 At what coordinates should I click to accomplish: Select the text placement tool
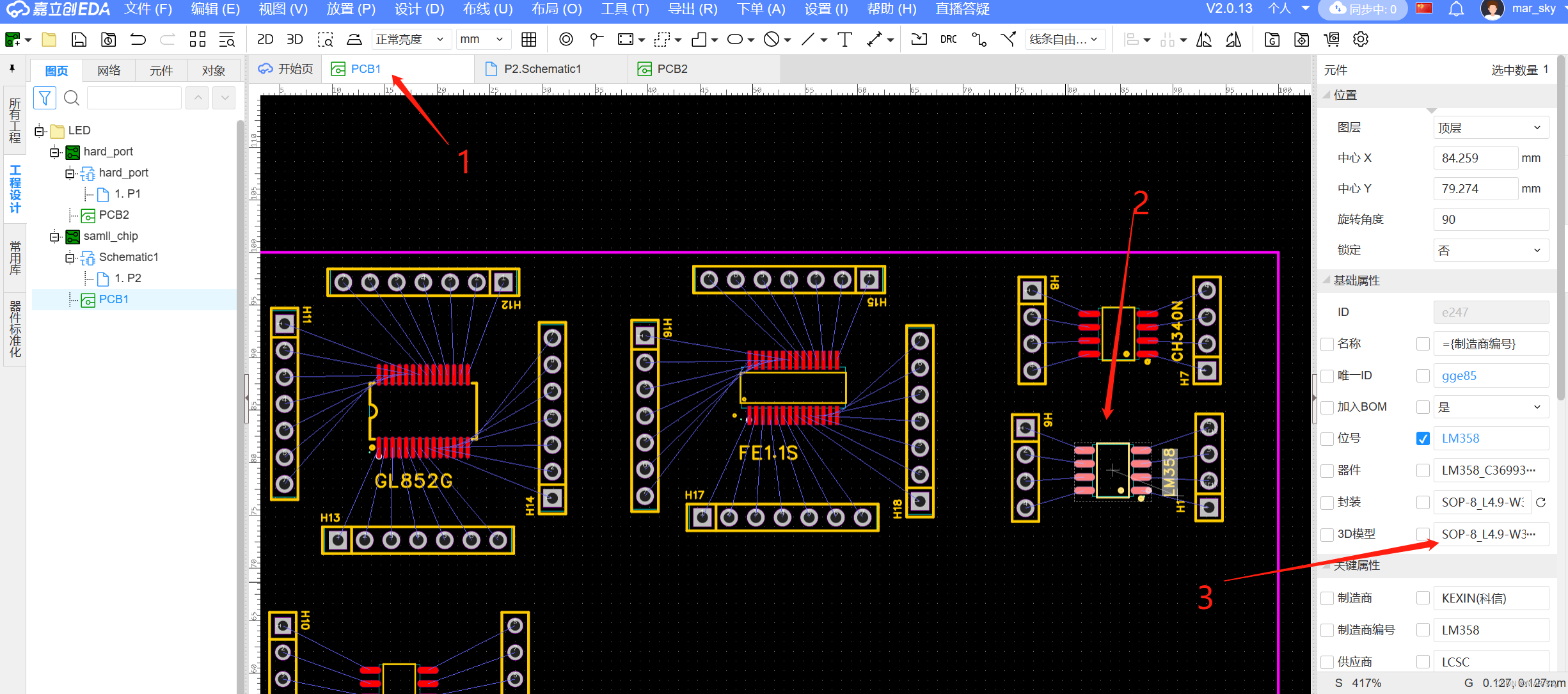pyautogui.click(x=844, y=40)
